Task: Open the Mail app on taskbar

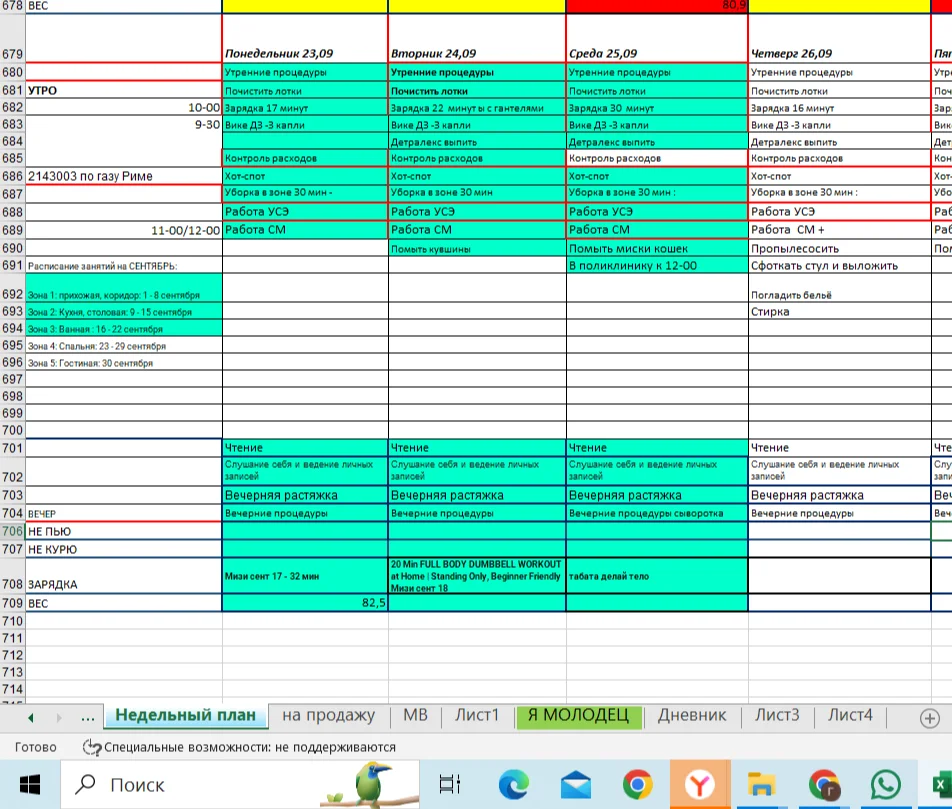Action: point(576,784)
